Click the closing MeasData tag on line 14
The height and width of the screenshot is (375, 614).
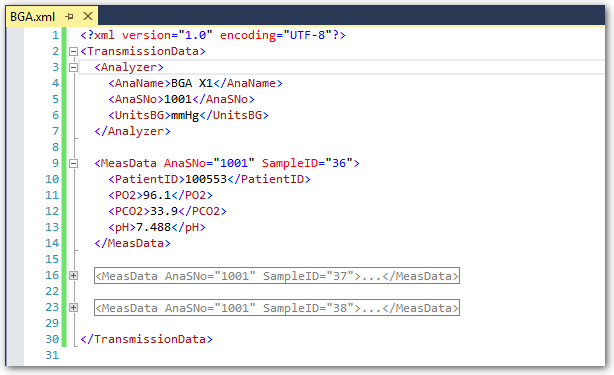click(132, 243)
